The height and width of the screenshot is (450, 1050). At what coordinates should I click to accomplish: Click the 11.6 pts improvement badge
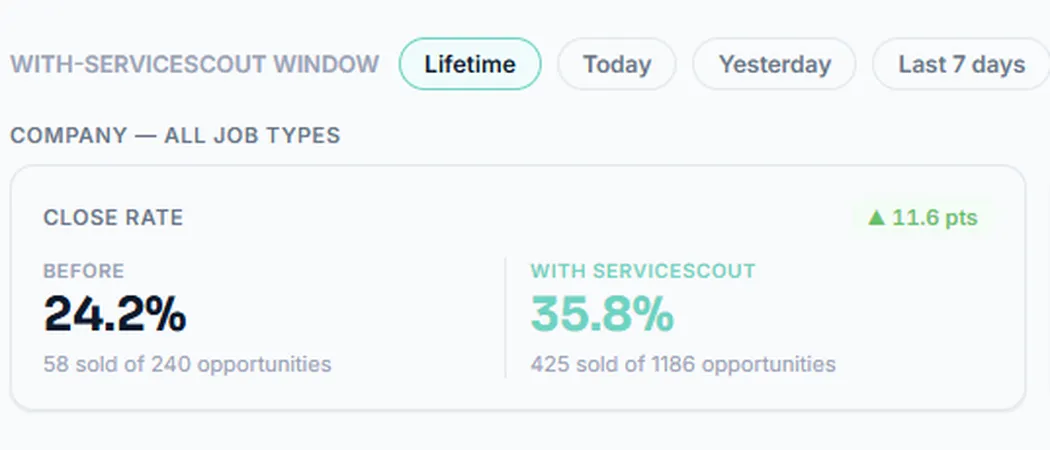[x=923, y=218]
